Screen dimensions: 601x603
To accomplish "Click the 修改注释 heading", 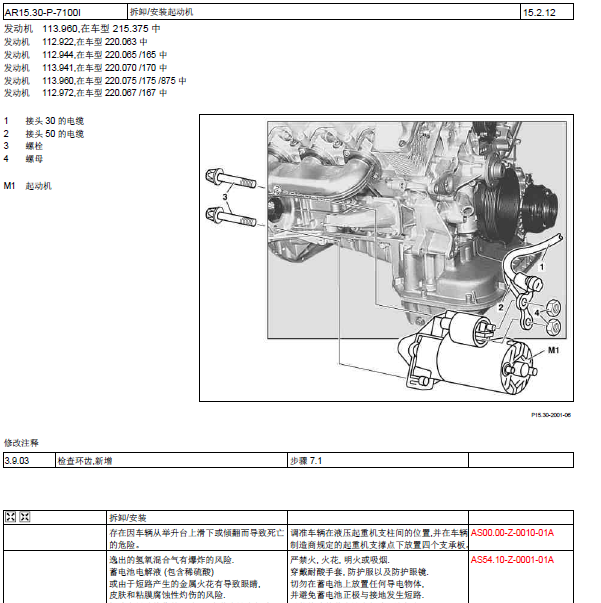I will pyautogui.click(x=21, y=443).
